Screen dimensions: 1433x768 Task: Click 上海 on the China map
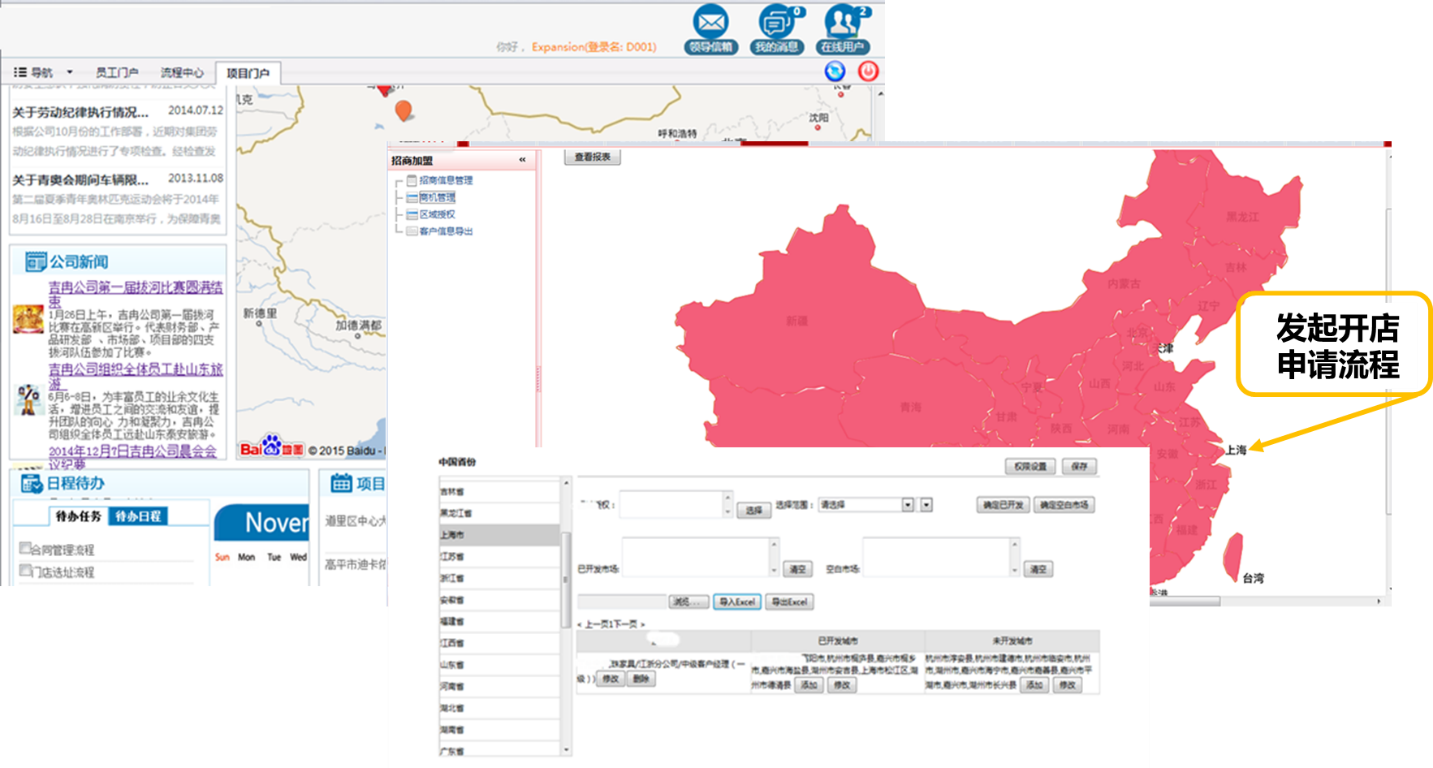coord(1235,450)
